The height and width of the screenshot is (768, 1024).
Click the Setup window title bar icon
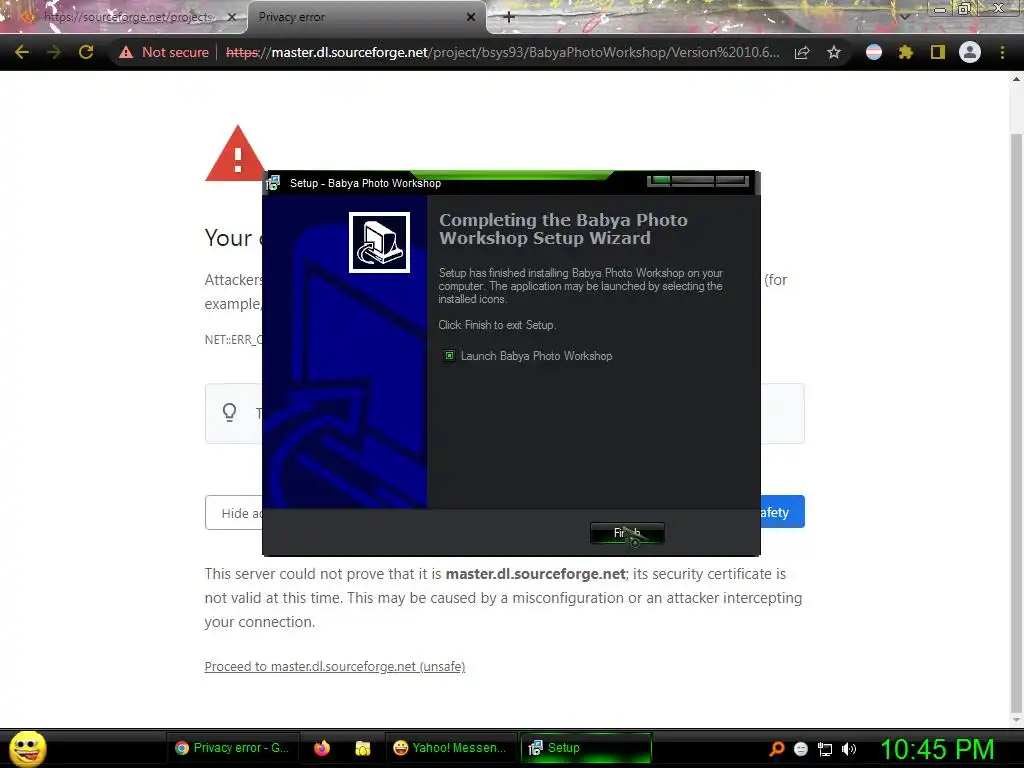click(273, 183)
